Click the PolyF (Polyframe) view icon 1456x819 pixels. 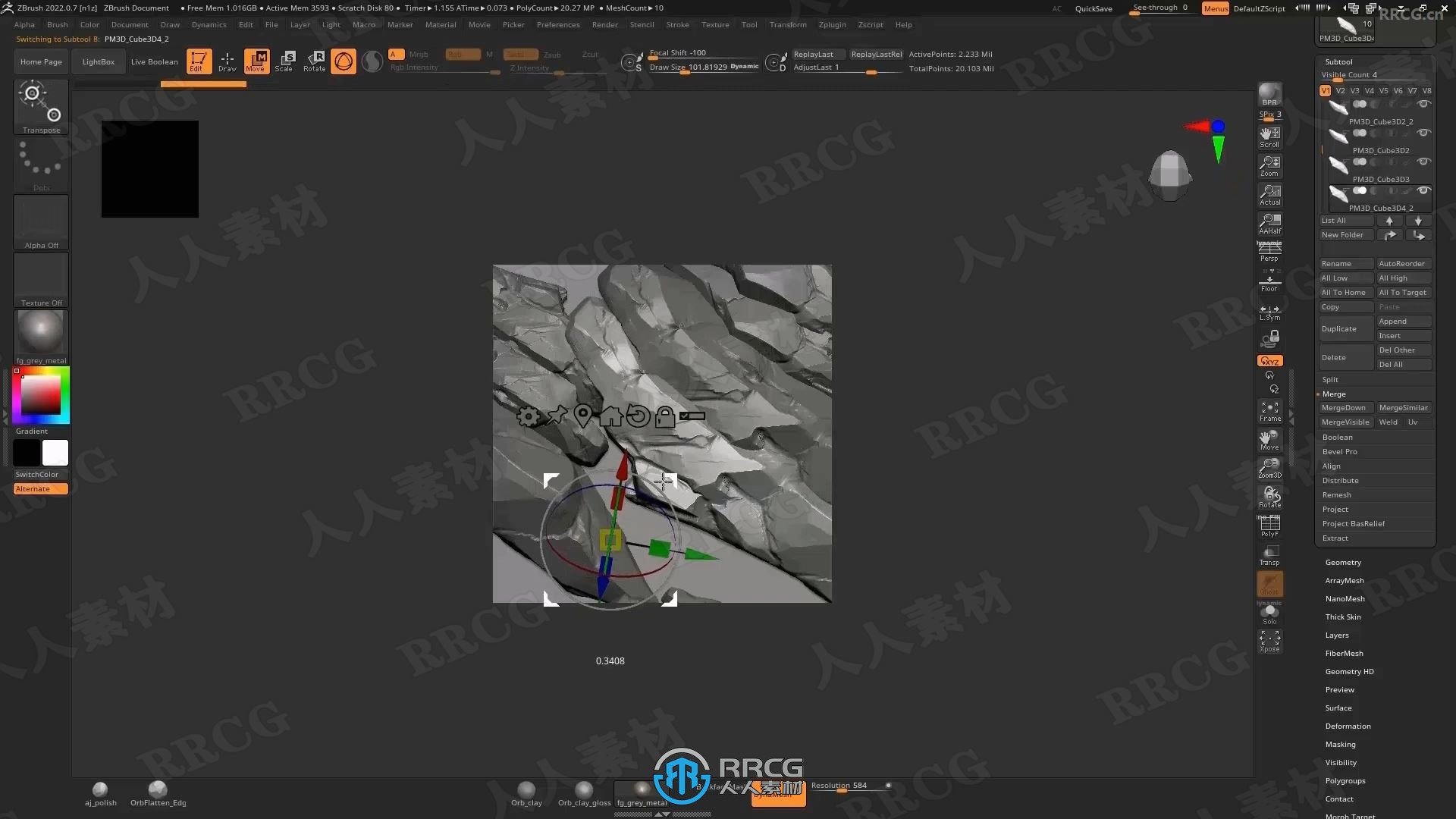click(1269, 523)
